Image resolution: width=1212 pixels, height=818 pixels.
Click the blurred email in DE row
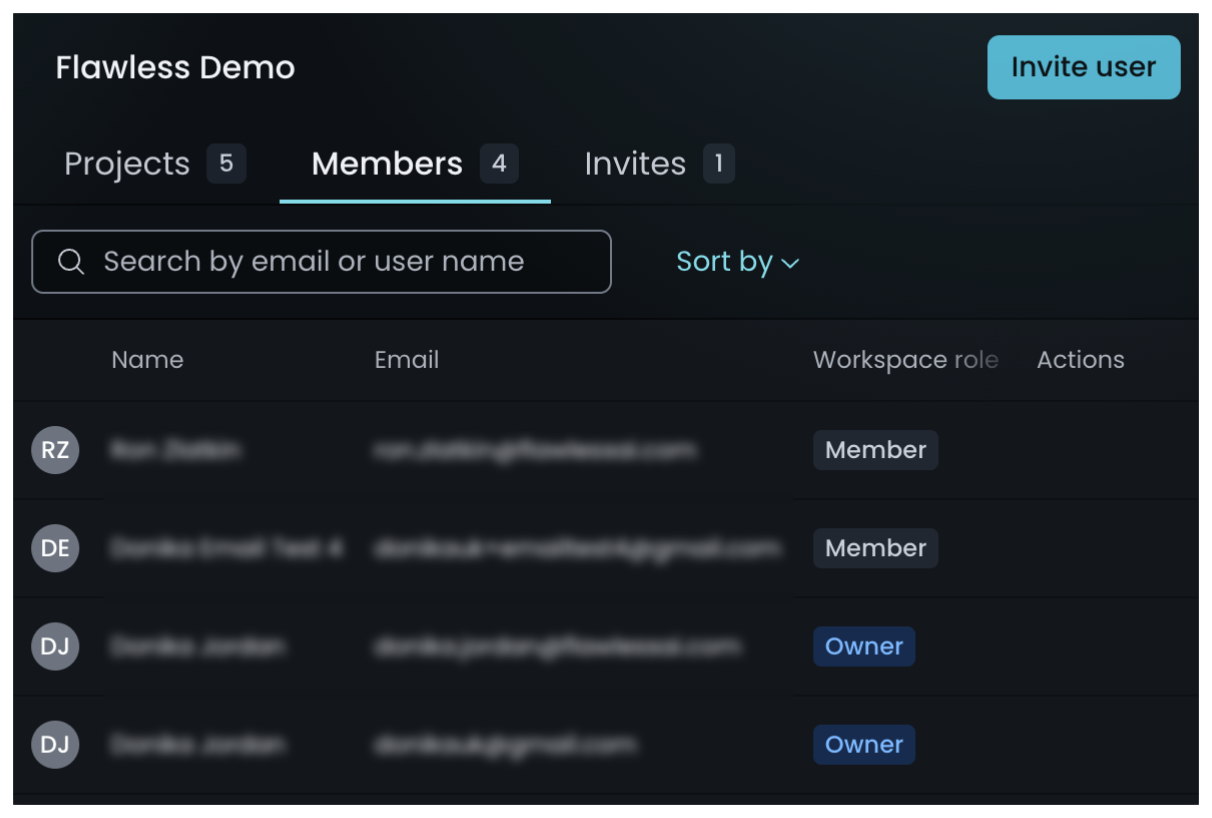576,548
